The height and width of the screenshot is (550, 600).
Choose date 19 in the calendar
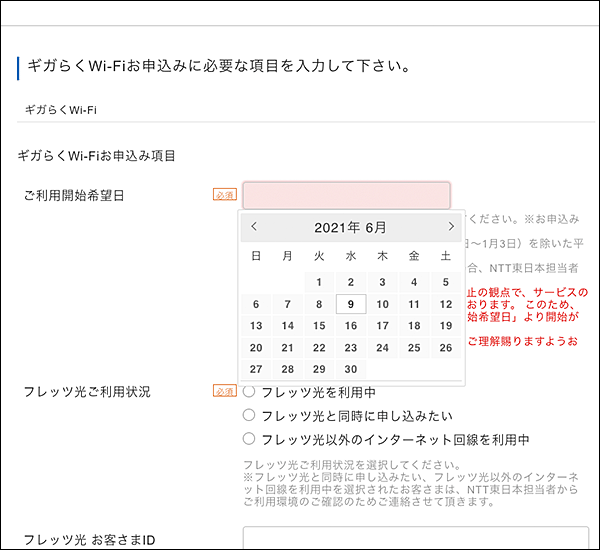pos(446,326)
